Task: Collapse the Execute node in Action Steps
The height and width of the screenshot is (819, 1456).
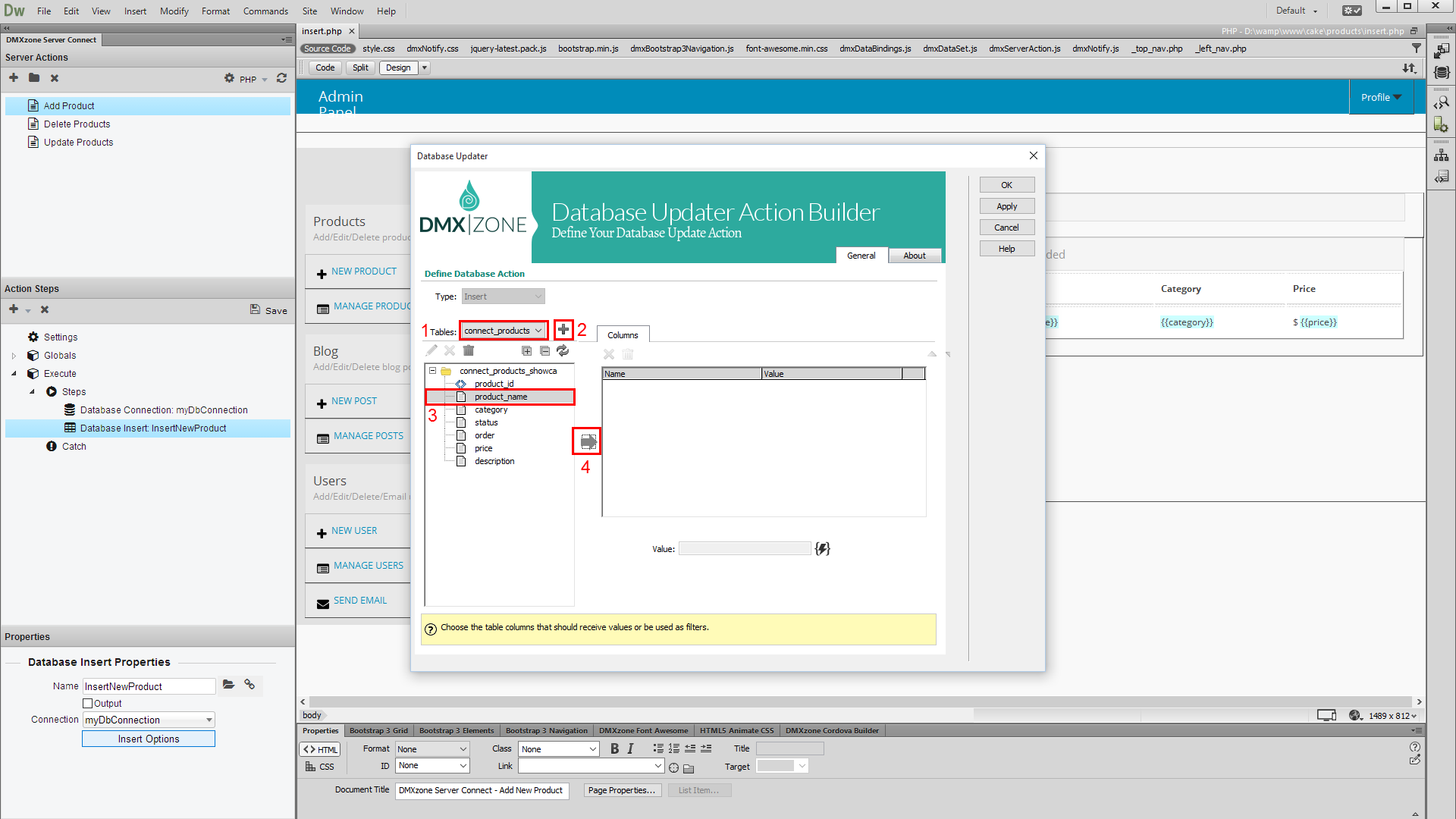Action: click(x=14, y=374)
